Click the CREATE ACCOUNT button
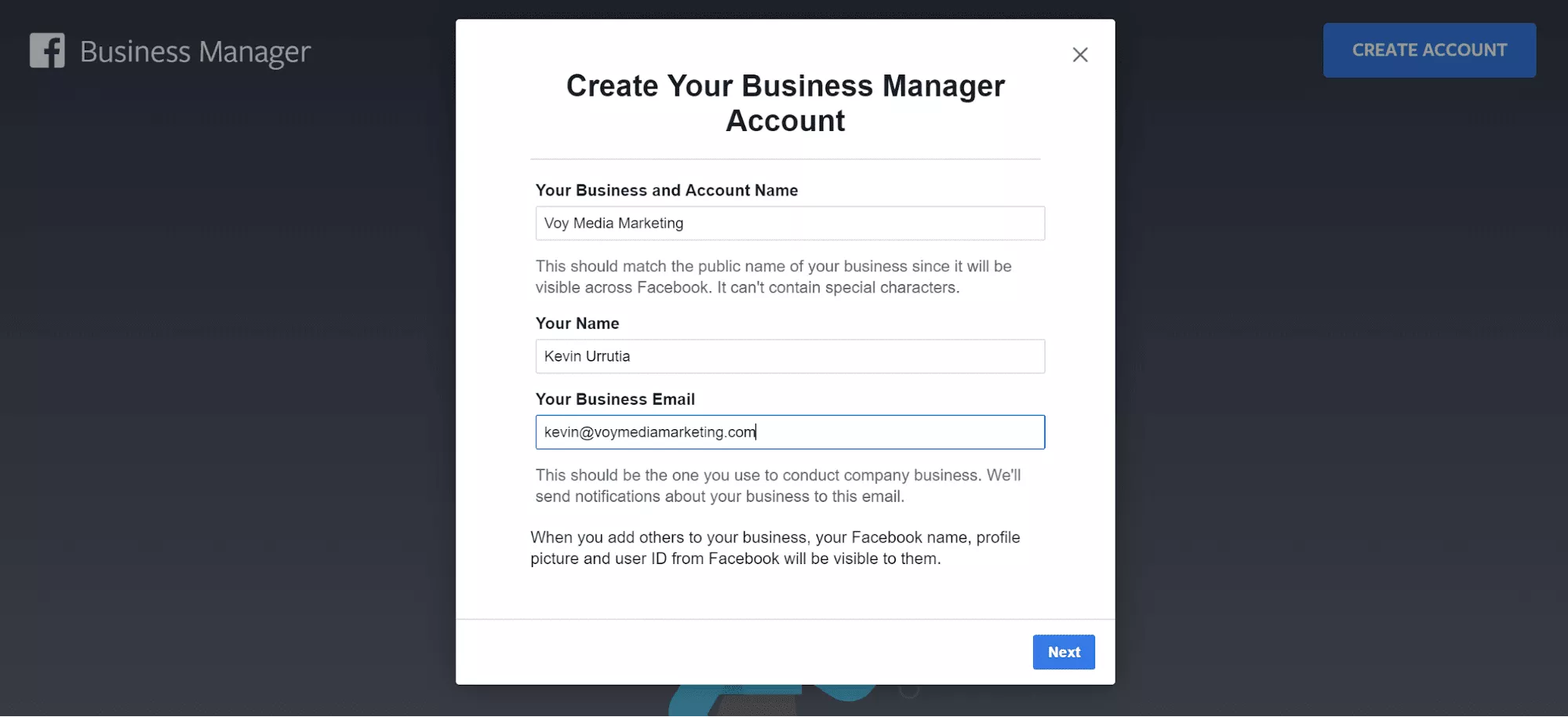The height and width of the screenshot is (717, 1568). pyautogui.click(x=1429, y=50)
